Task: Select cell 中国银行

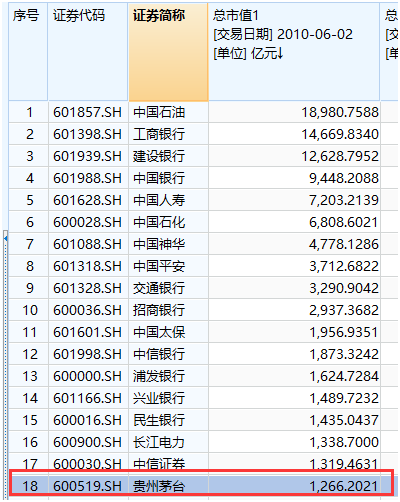Action: [x=168, y=178]
